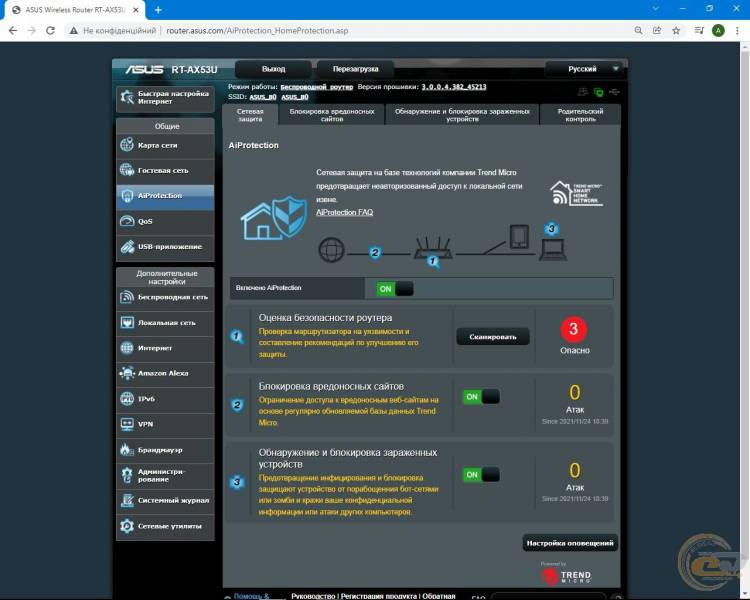Open Системный журнал icon
Image resolution: width=750 pixels, height=600 pixels.
tap(127, 500)
